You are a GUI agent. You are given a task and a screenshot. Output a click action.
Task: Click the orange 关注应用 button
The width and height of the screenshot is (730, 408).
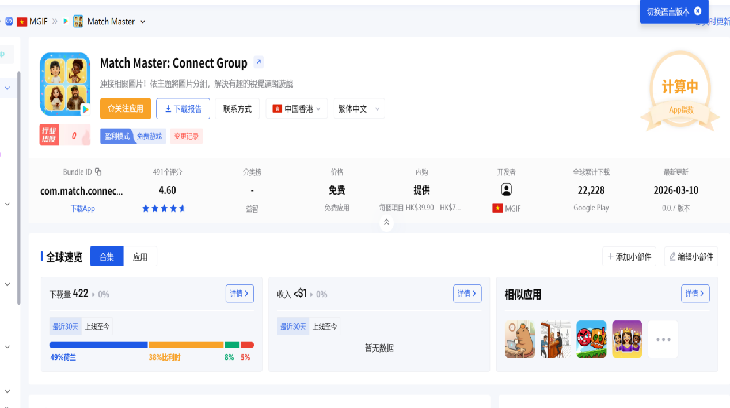pyautogui.click(x=124, y=108)
